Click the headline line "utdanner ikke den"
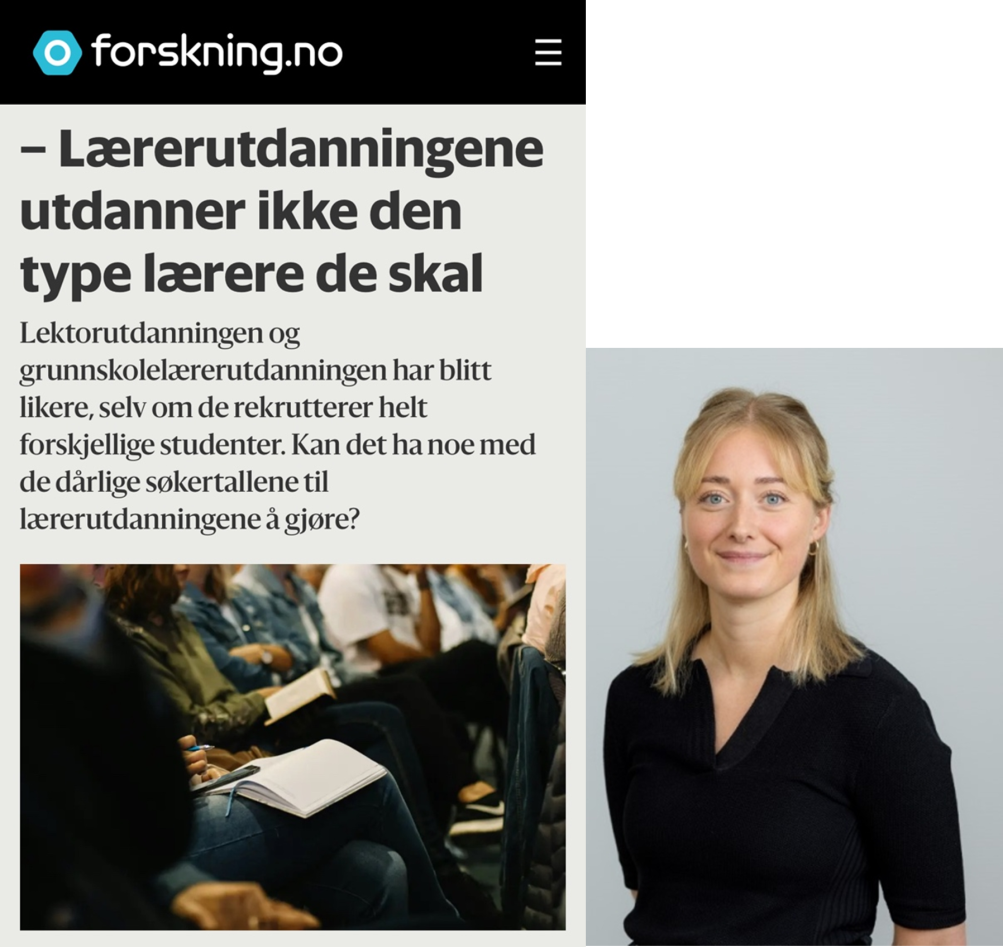The width and height of the screenshot is (1003, 947). (x=241, y=212)
